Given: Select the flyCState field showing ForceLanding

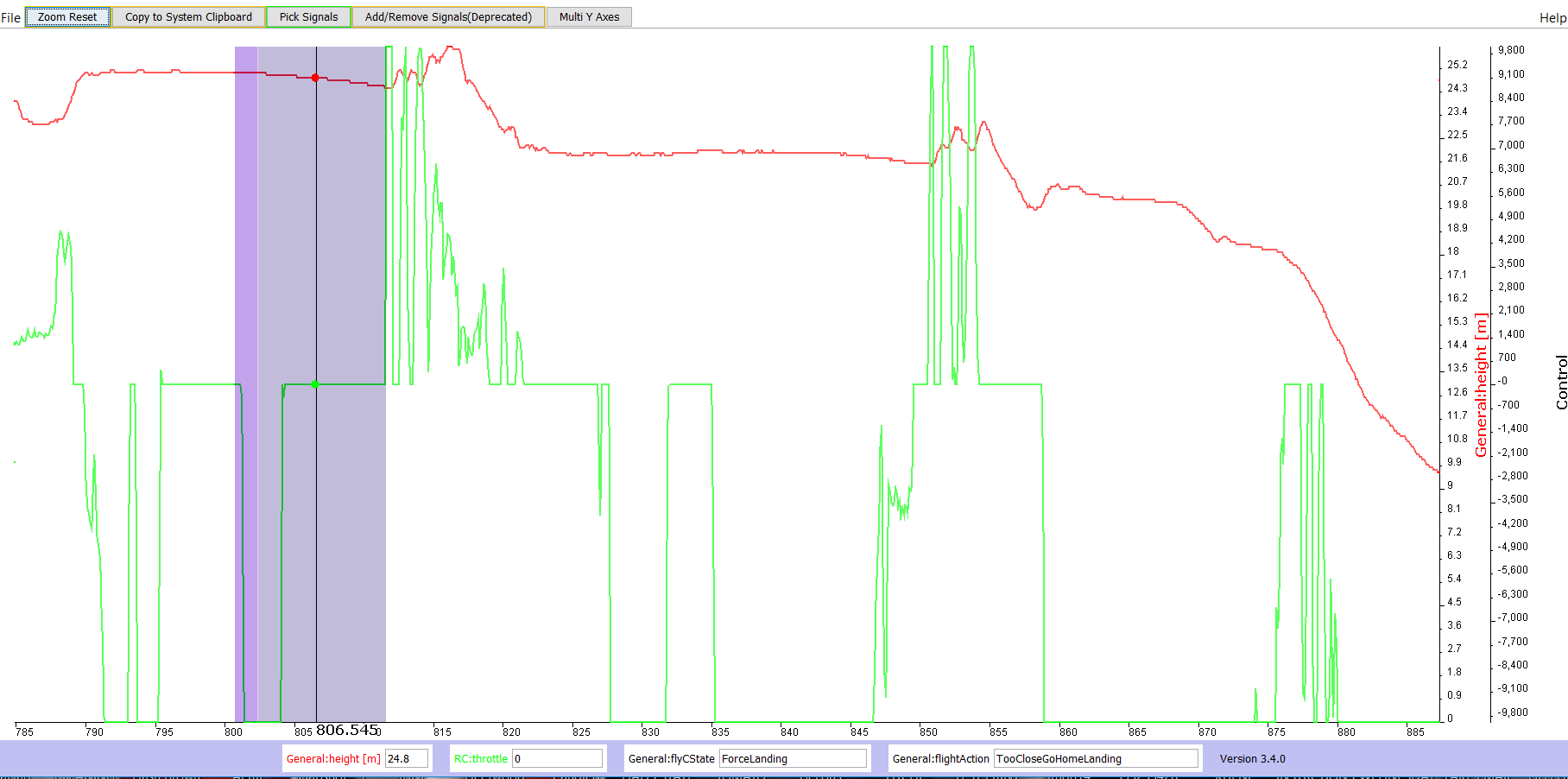Looking at the screenshot, I should 793,758.
